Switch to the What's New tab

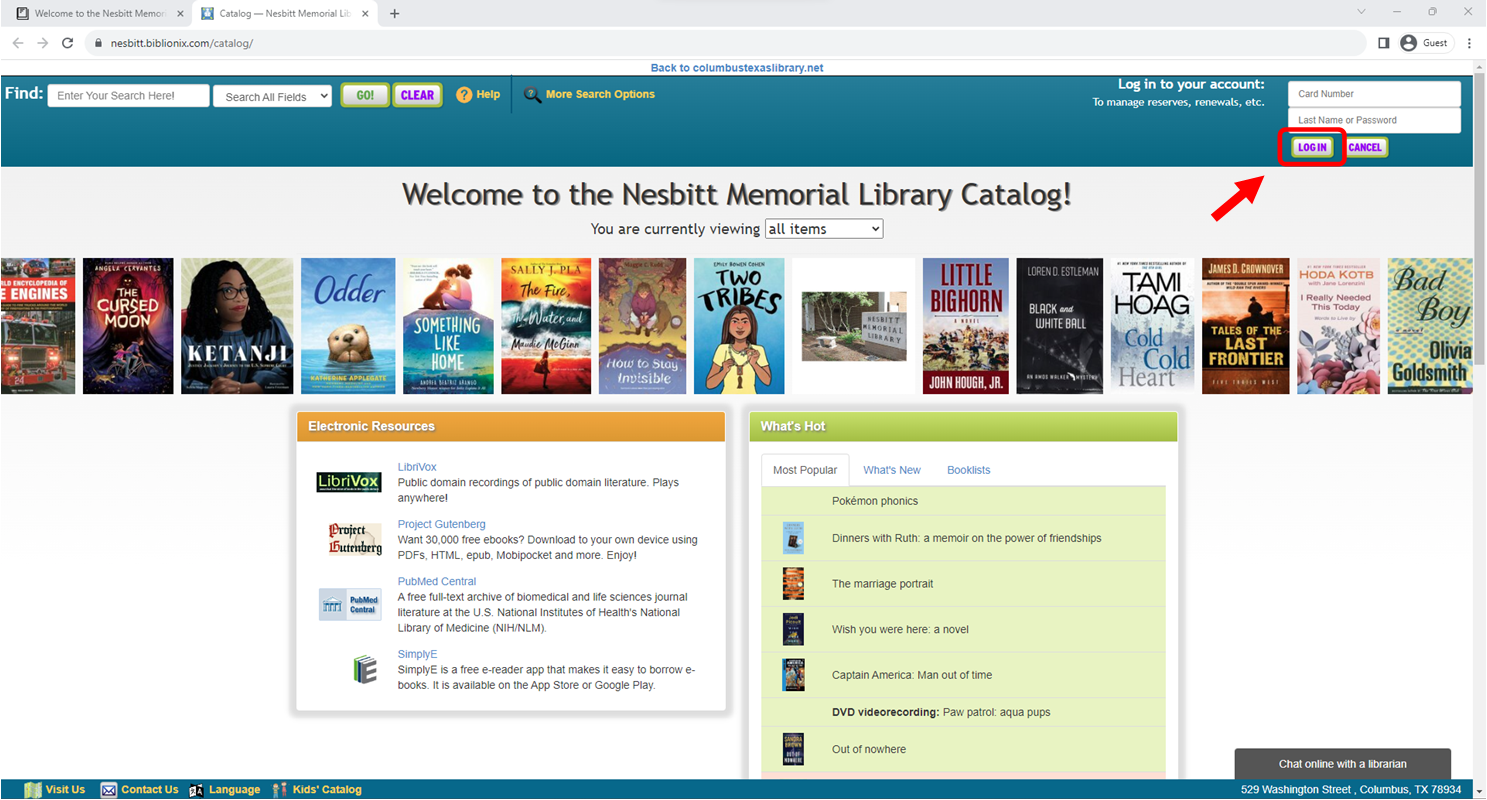click(x=891, y=470)
